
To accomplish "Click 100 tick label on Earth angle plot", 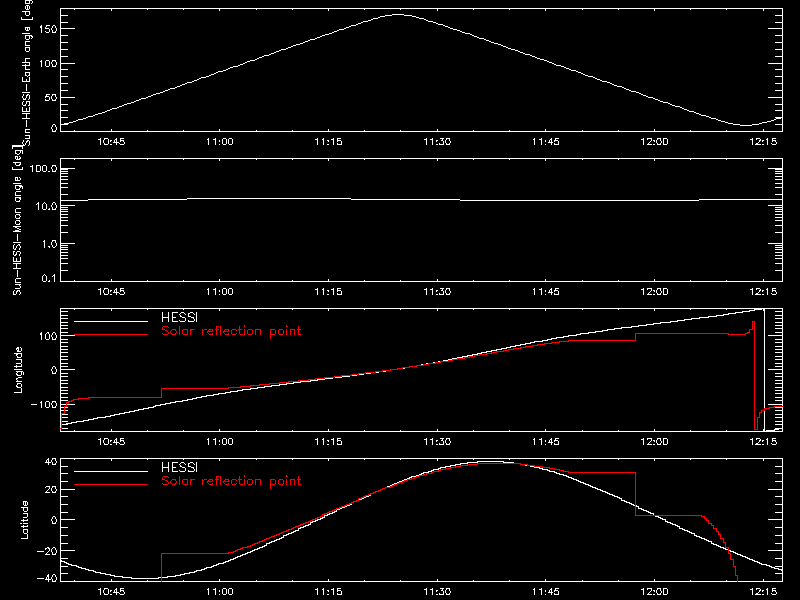I will 48,63.
